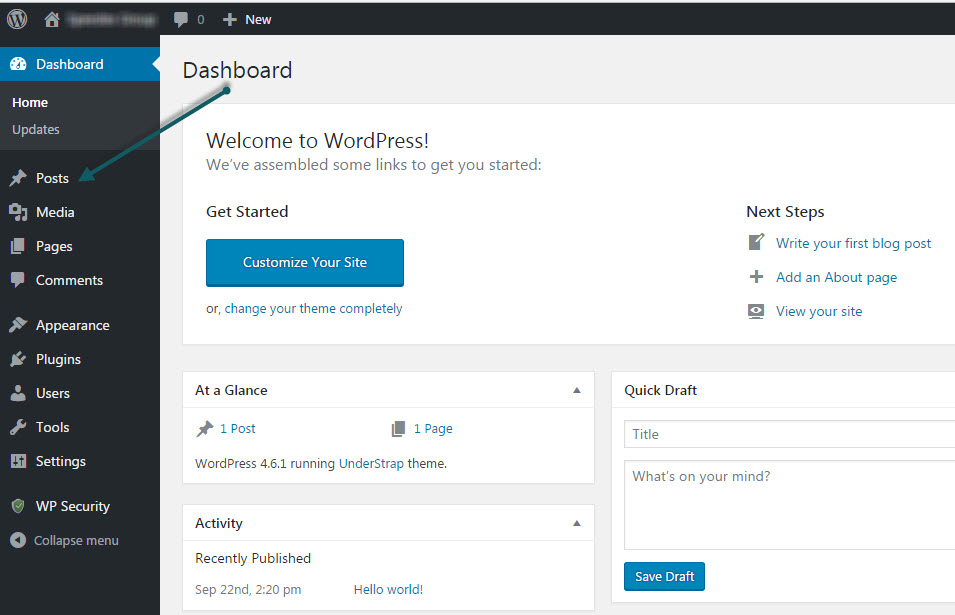
Task: Focus the Quick Draft Title field
Action: (x=789, y=434)
